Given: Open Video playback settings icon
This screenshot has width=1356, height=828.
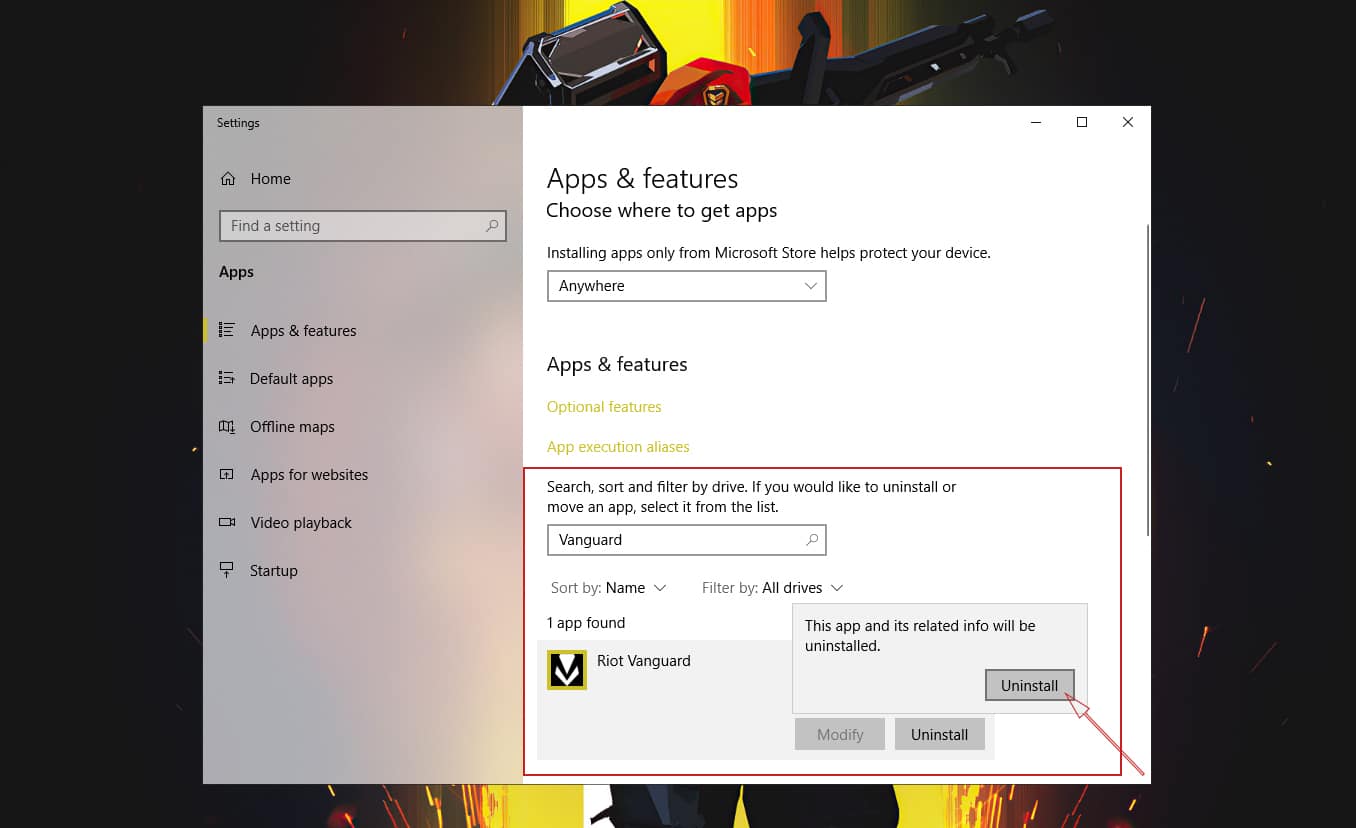Looking at the screenshot, I should [229, 522].
